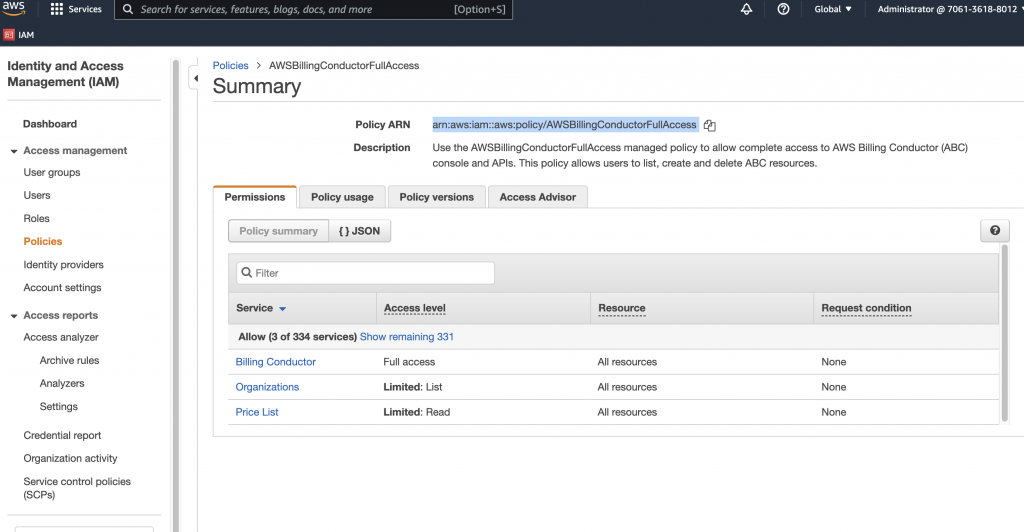The image size is (1024, 532).
Task: Open the help question mark in the top bar
Action: tap(783, 9)
